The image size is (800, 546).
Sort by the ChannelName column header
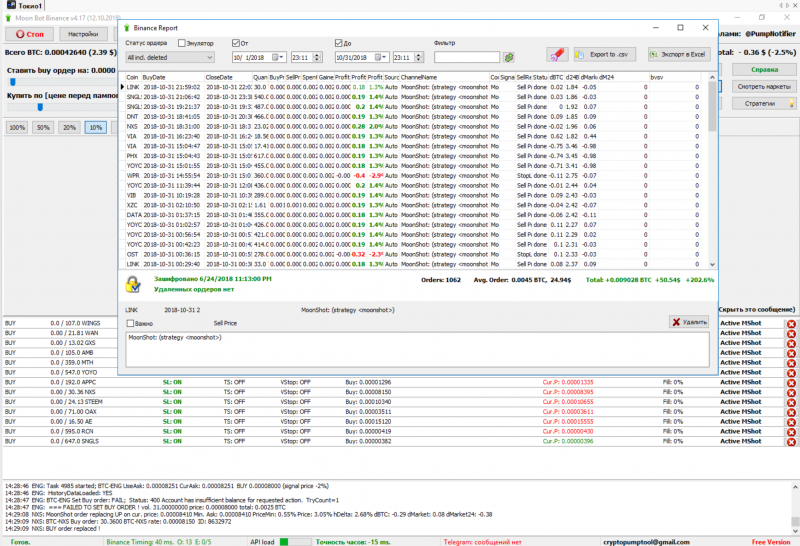444,77
